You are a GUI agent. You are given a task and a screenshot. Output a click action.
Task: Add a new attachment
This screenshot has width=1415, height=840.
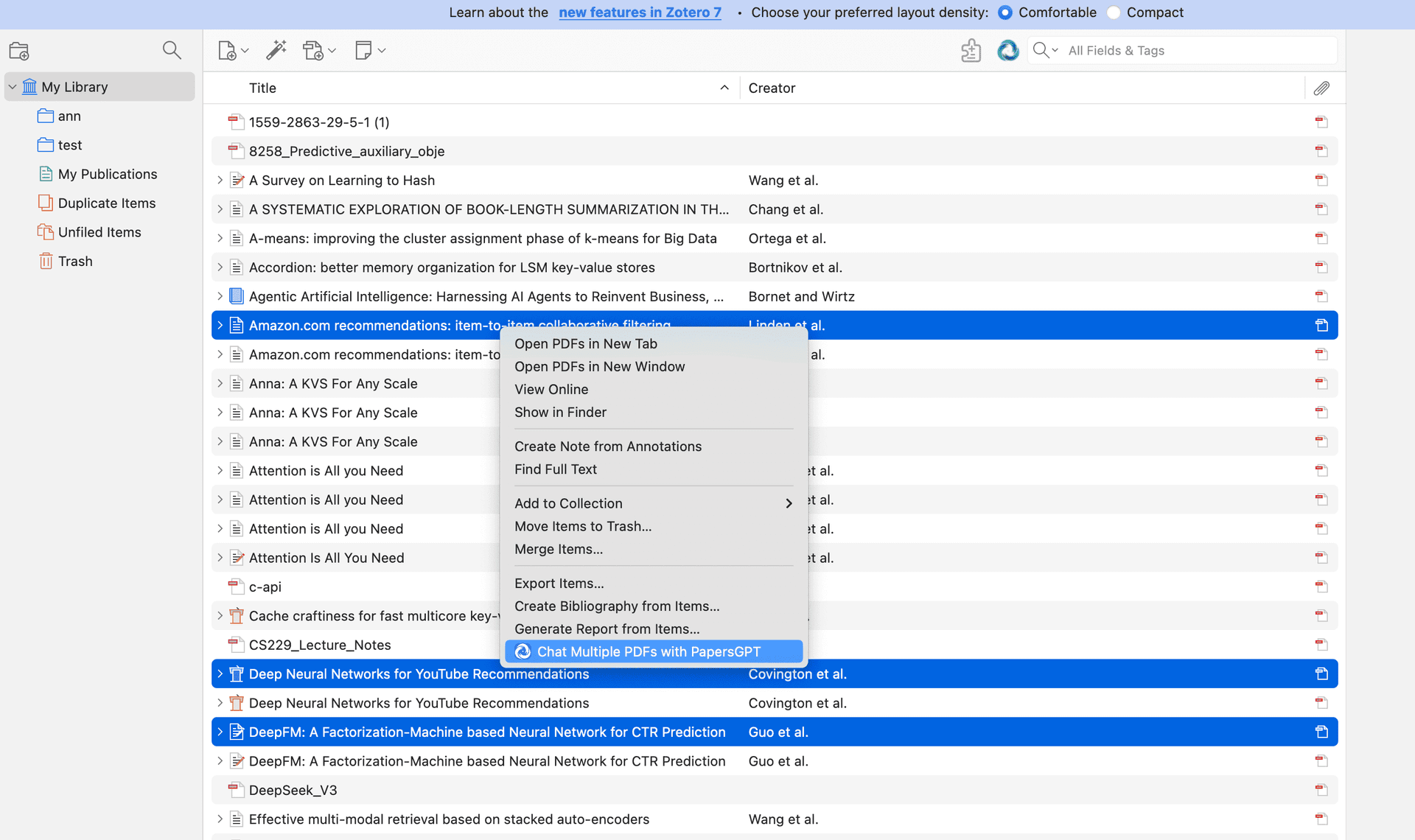coord(314,50)
